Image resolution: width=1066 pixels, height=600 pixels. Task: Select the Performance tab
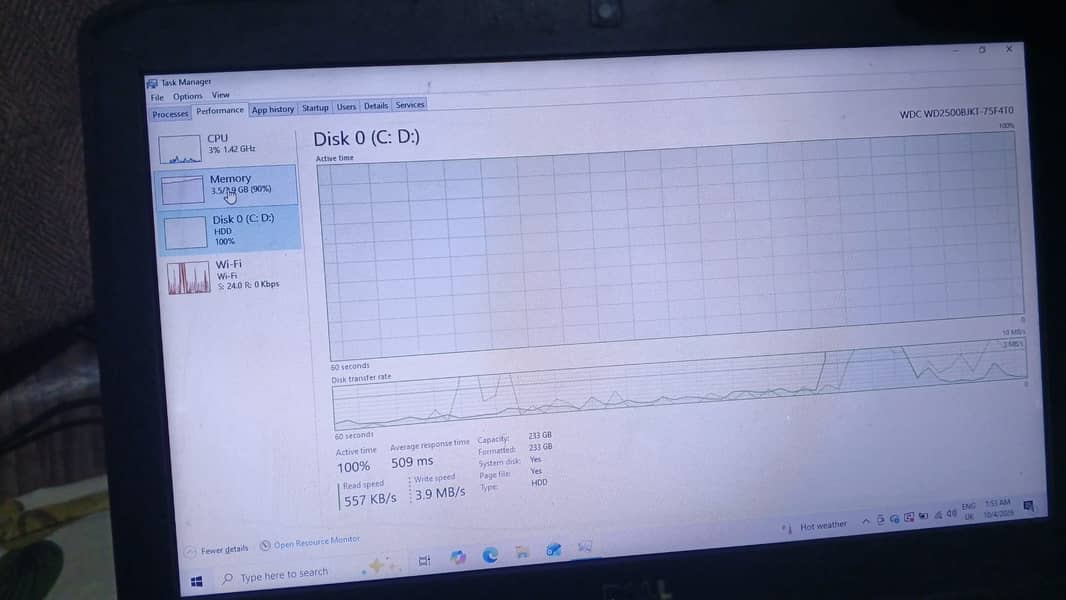(x=220, y=111)
